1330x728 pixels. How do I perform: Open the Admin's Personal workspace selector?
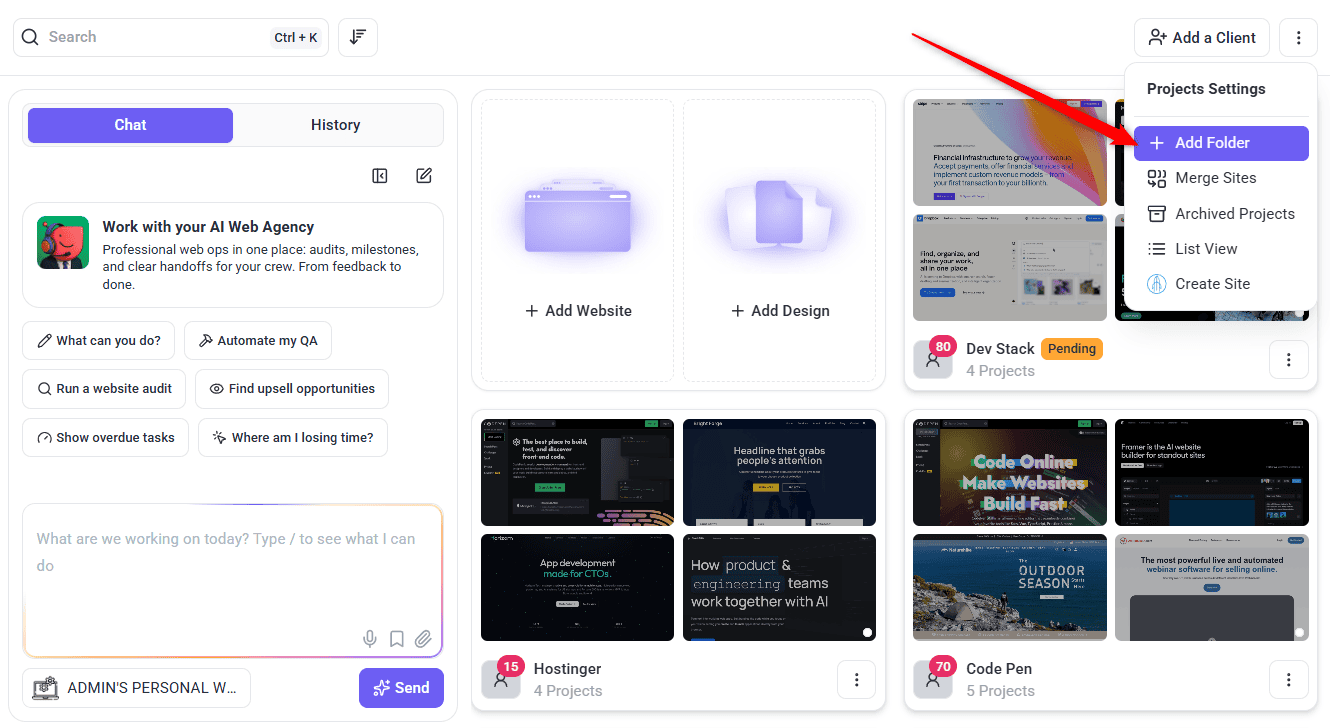point(136,688)
